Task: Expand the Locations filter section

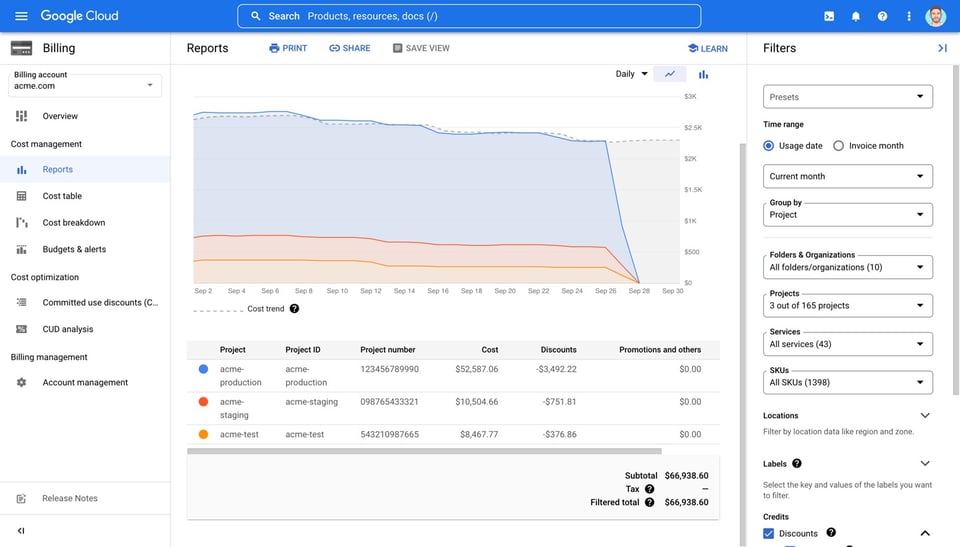Action: pos(924,415)
